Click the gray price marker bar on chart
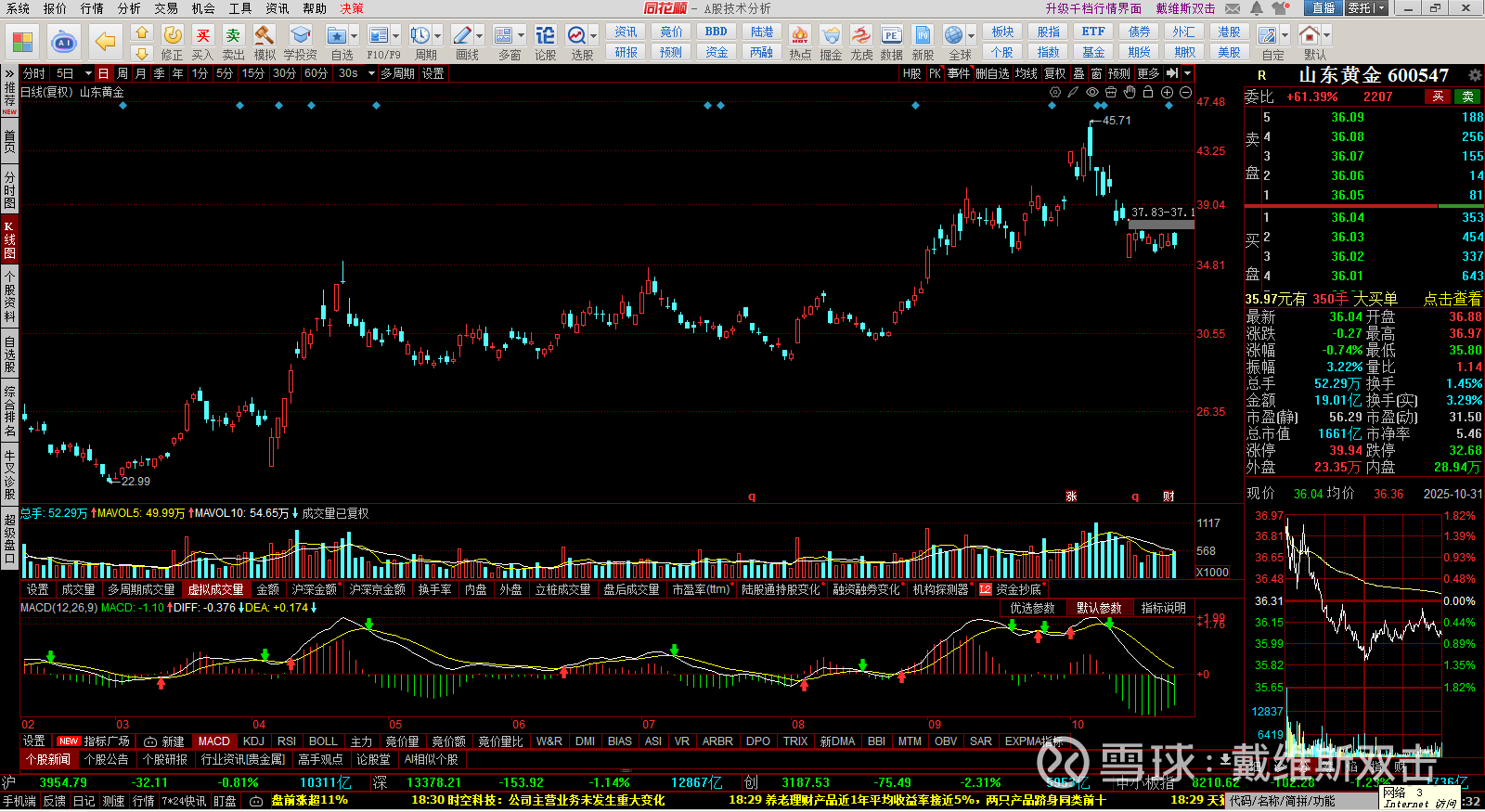The image size is (1485, 812). tap(1161, 225)
